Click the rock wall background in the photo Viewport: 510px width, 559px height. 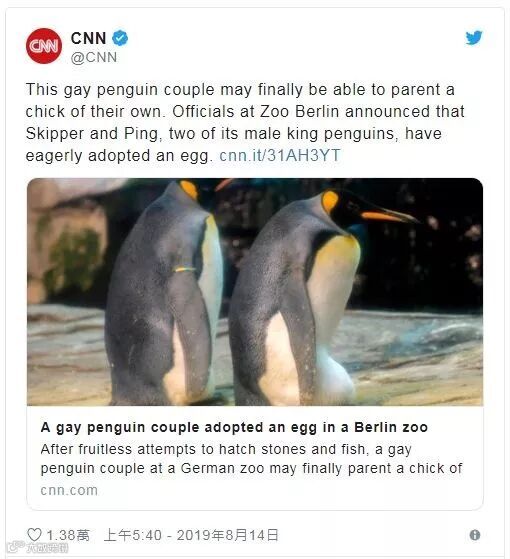pyautogui.click(x=68, y=242)
